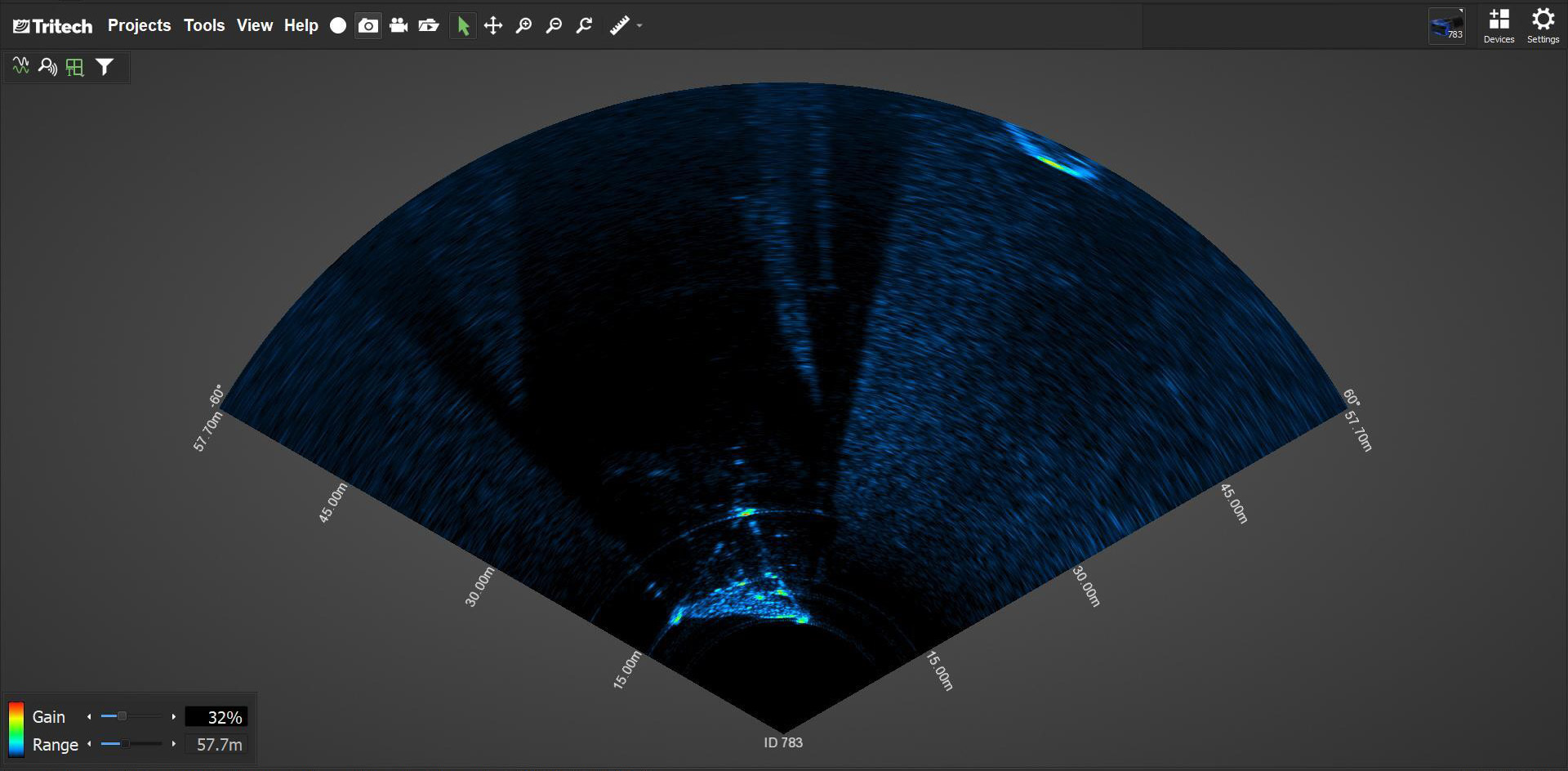Click the record button in toolbar
This screenshot has height=771, width=1568.
(338, 26)
